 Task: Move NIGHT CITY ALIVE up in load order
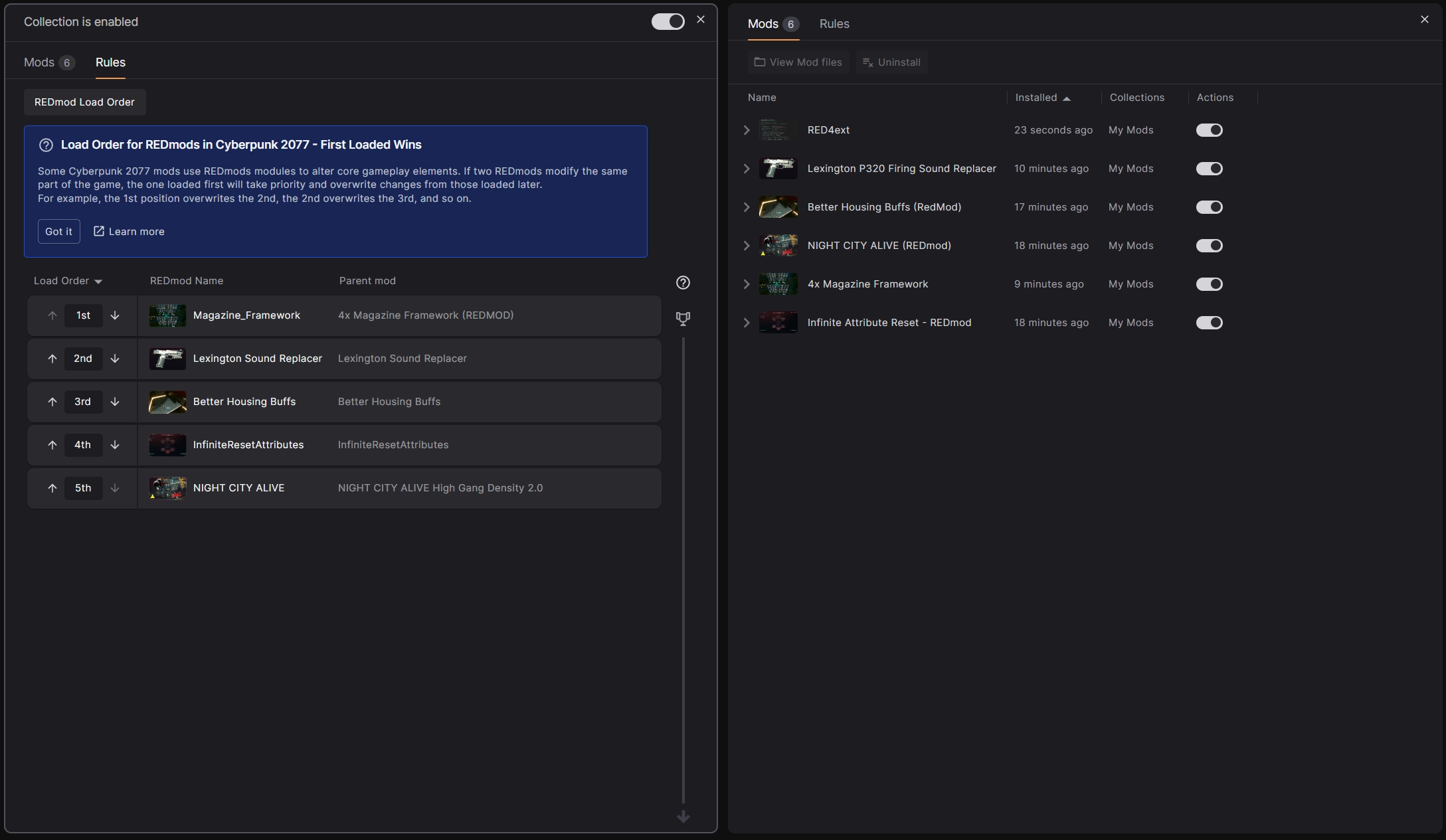52,488
